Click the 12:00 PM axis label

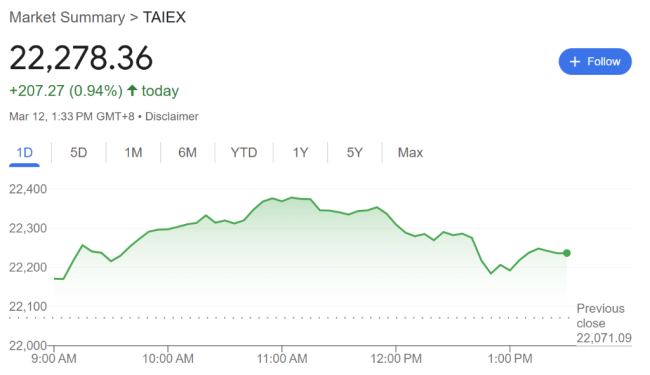[x=396, y=358]
